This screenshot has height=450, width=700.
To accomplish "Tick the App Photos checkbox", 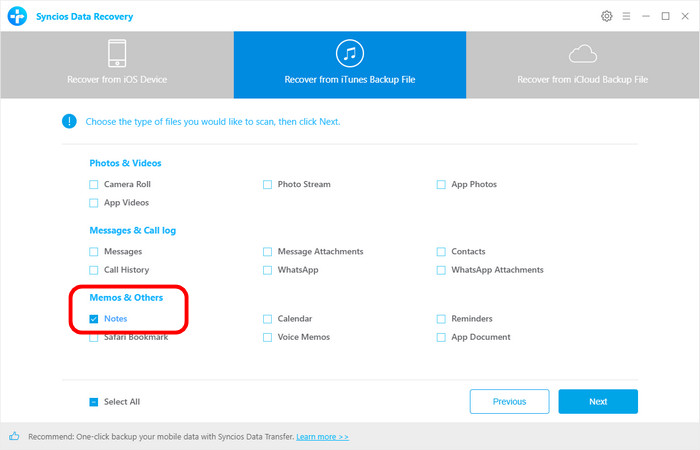I will (x=441, y=184).
